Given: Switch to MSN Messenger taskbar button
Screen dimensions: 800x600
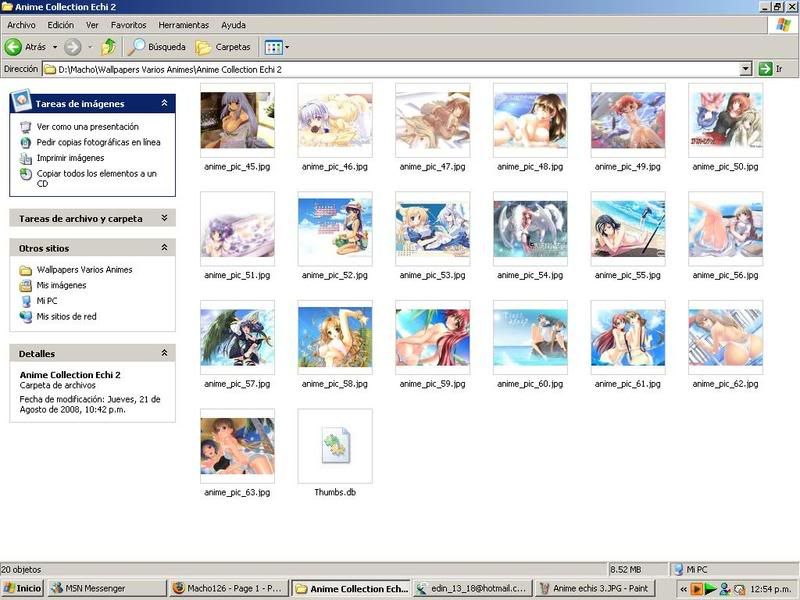Looking at the screenshot, I should click(x=107, y=589).
